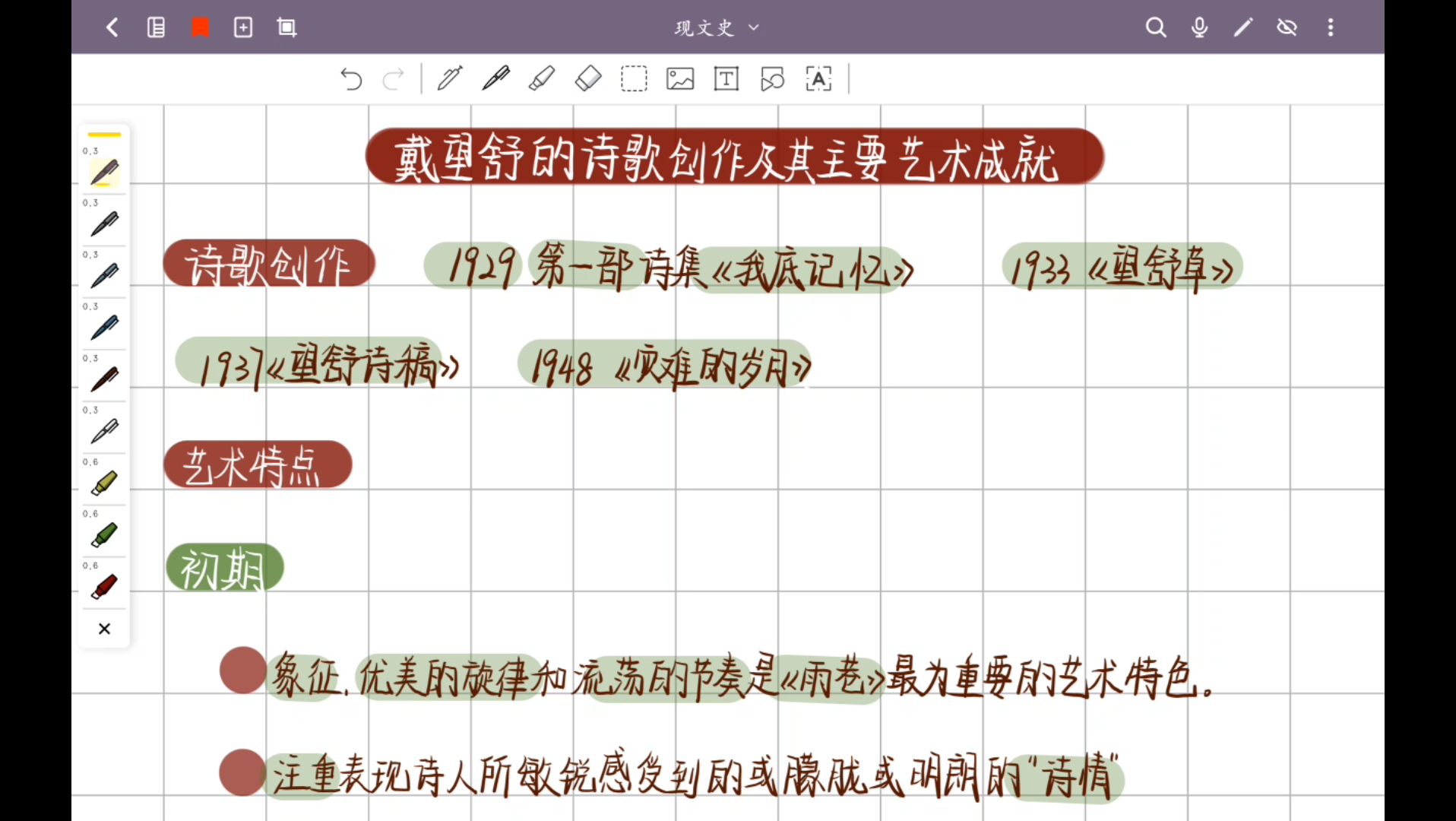The height and width of the screenshot is (821, 1456).
Task: Pick the 0.6 green highlighter preset
Action: 104,535
